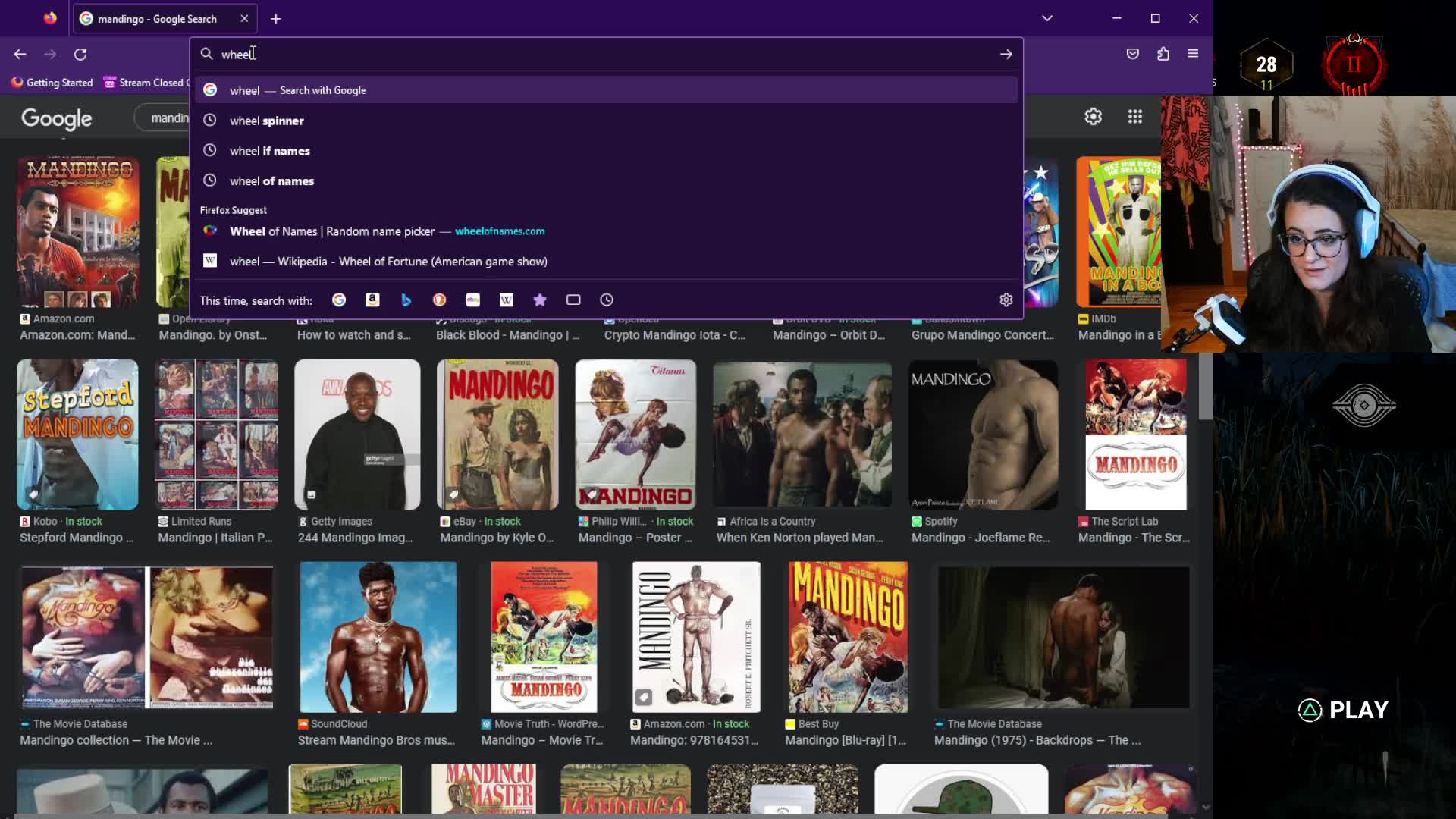
Task: Search bookmarks via the star icon
Action: coord(540,300)
